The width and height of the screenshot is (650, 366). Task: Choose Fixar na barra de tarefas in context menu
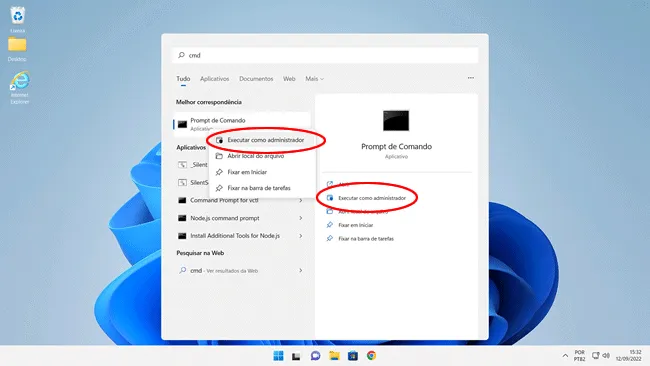point(263,188)
